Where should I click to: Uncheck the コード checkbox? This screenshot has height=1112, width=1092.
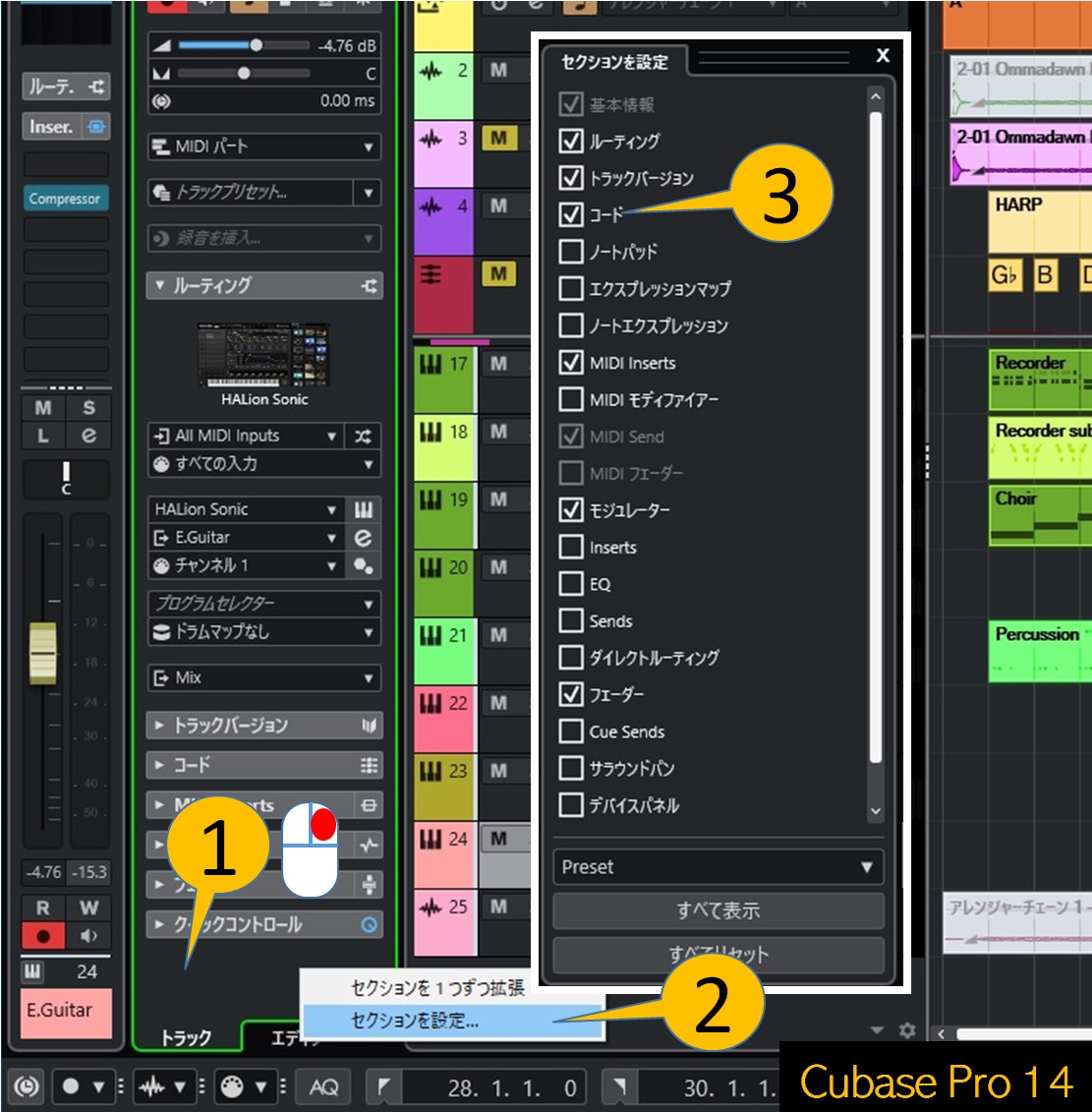[571, 214]
